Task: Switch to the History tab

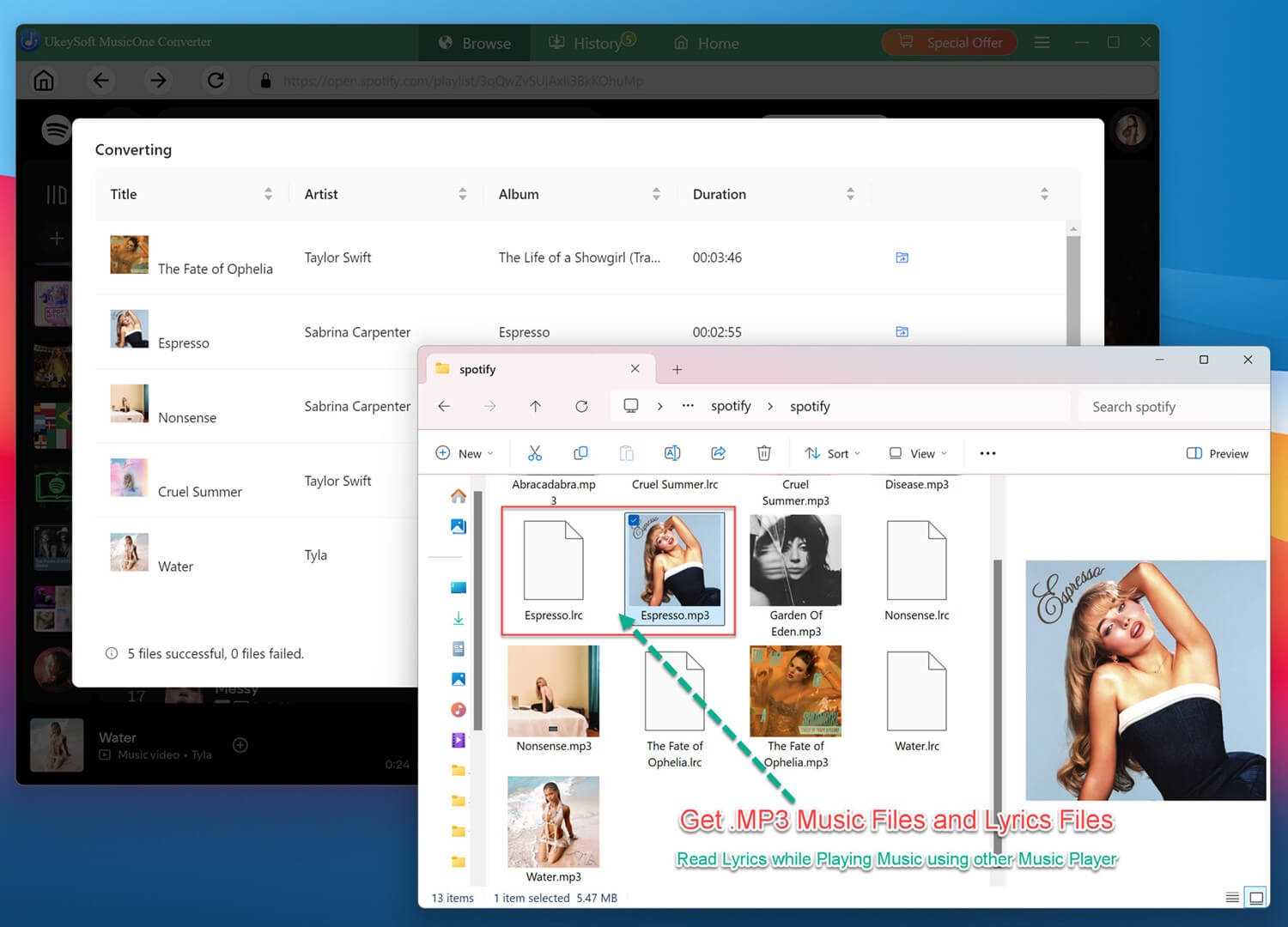Action: click(592, 43)
